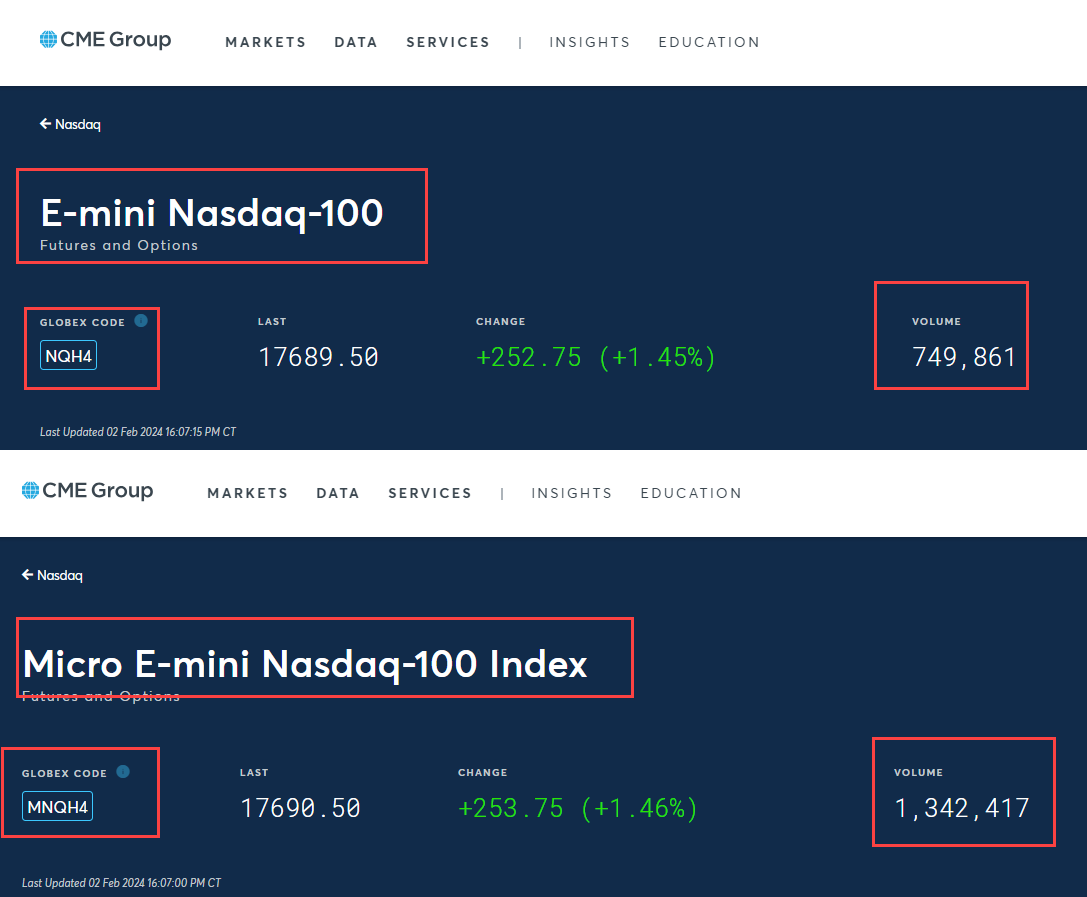
Task: Open DATA menu in the lower header
Action: [338, 493]
